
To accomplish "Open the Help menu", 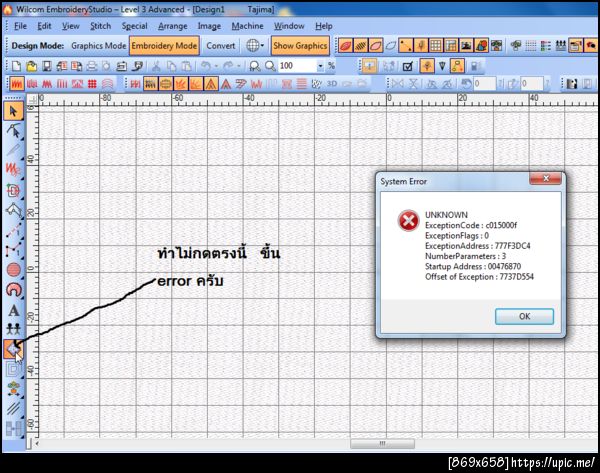I will (x=324, y=26).
